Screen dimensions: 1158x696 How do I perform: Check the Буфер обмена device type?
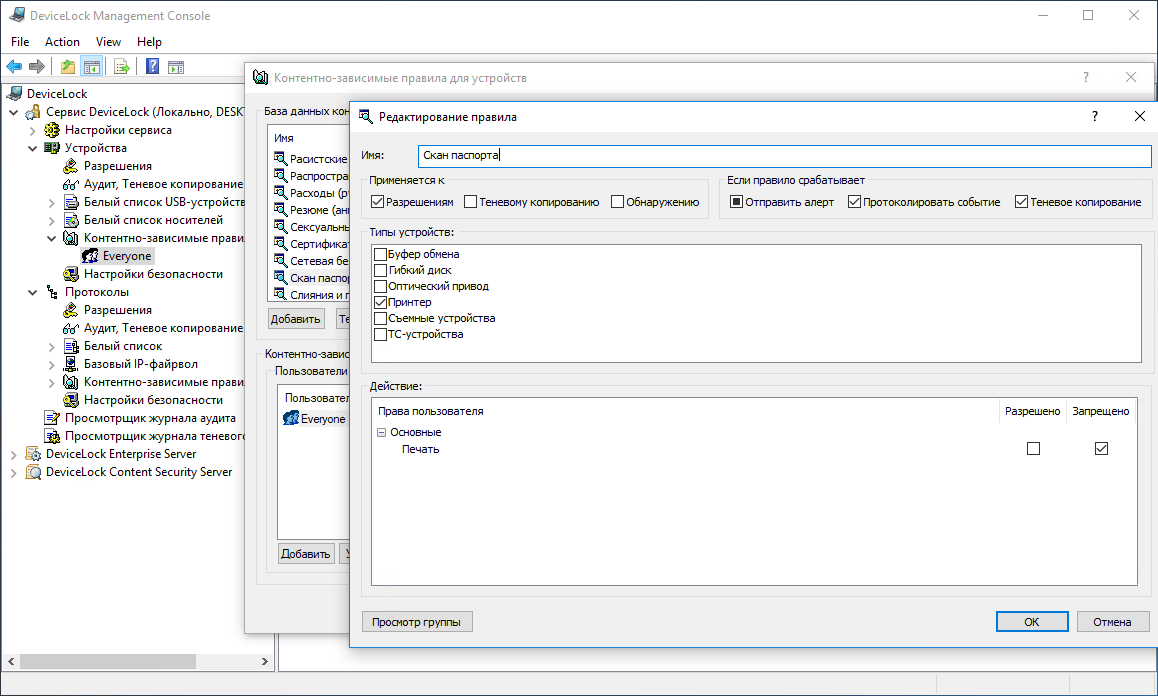380,254
